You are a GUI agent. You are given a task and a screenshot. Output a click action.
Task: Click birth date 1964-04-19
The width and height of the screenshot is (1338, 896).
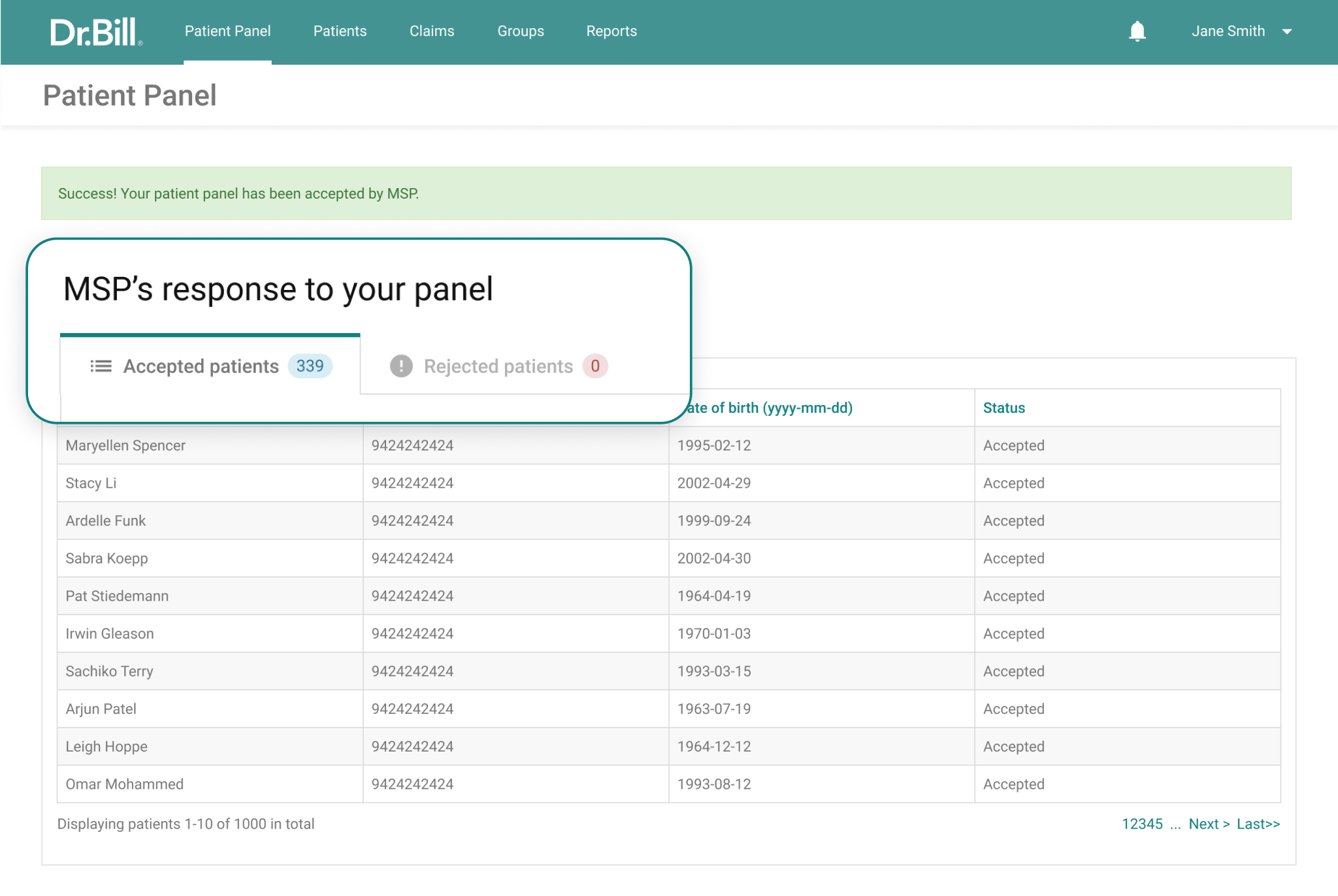tap(714, 596)
